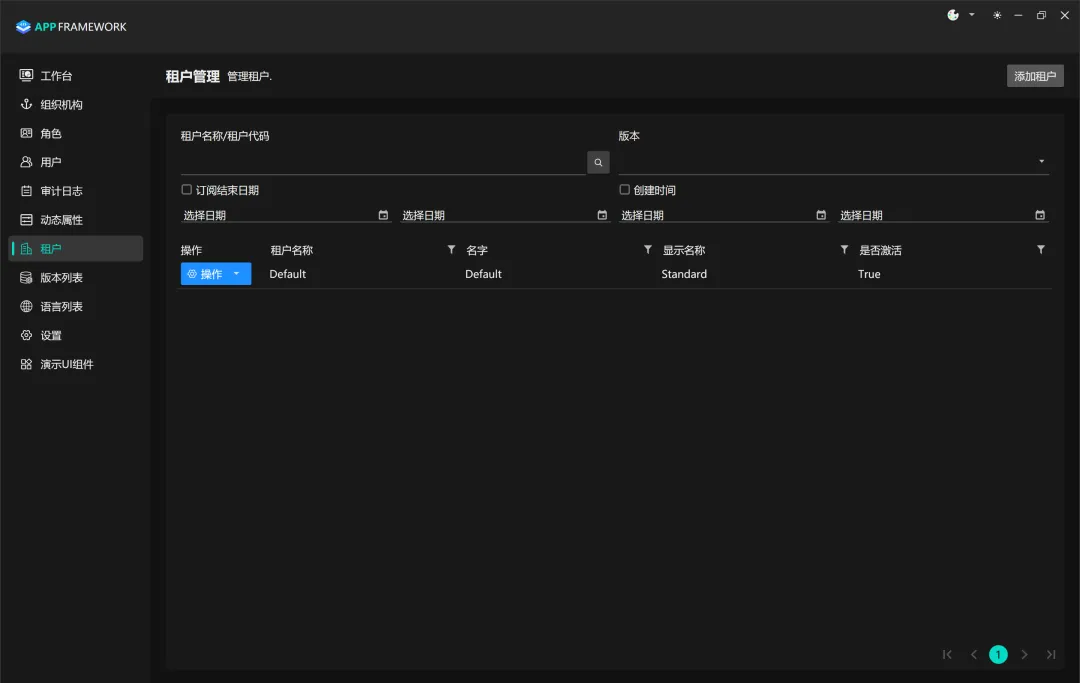
Task: Enable the 订阅结束日期 checkbox
Action: [x=186, y=189]
